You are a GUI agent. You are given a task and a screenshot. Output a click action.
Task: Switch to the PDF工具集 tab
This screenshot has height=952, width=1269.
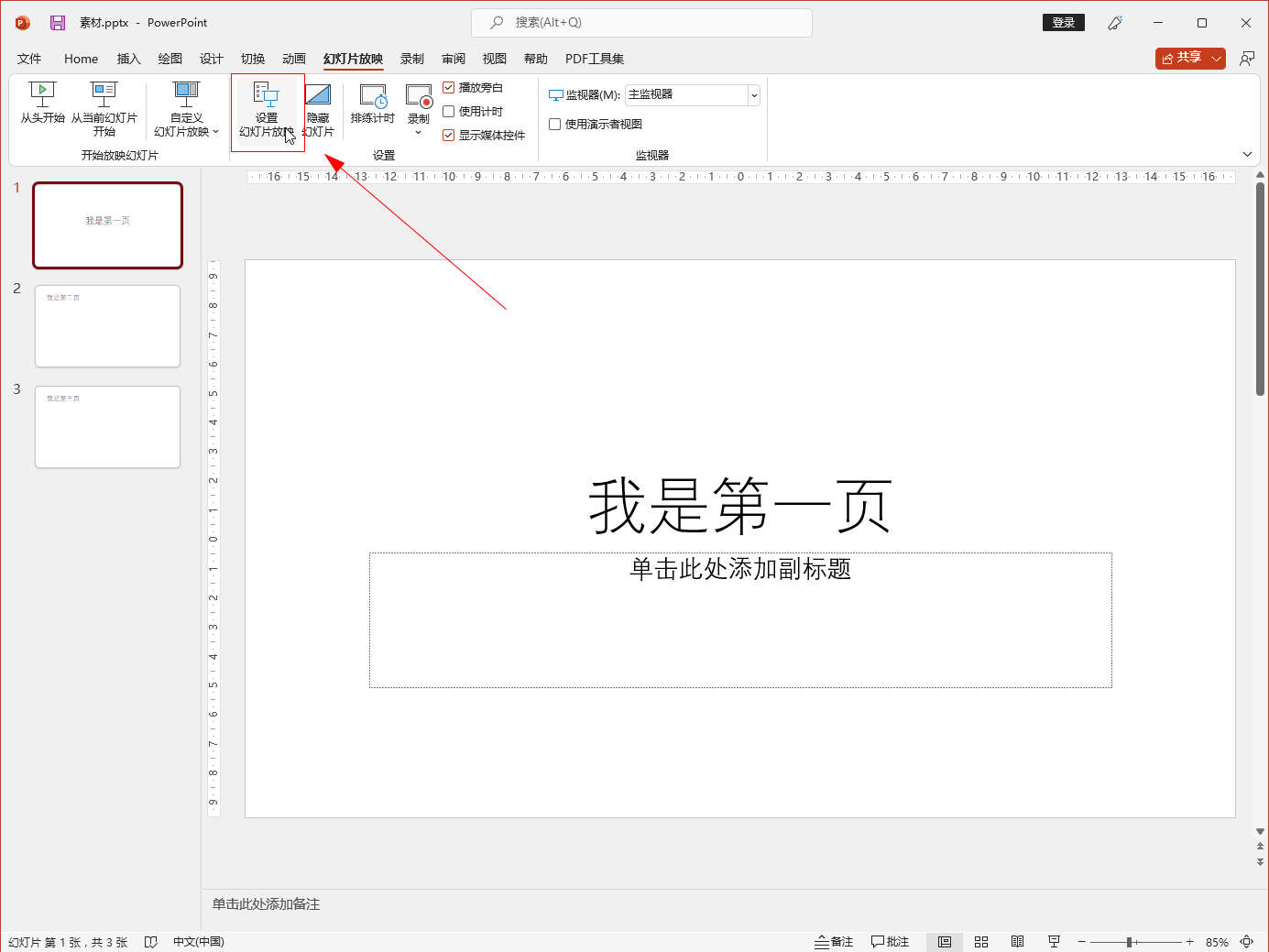point(595,59)
